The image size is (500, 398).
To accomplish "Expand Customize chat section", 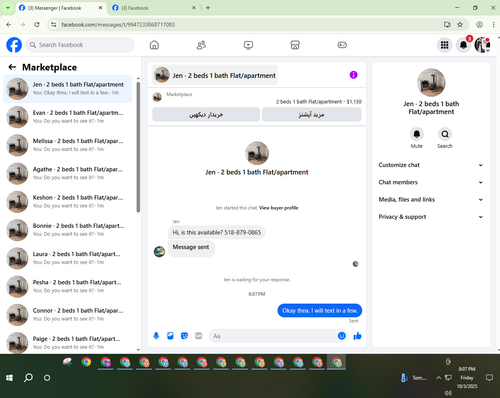I will [431, 165].
